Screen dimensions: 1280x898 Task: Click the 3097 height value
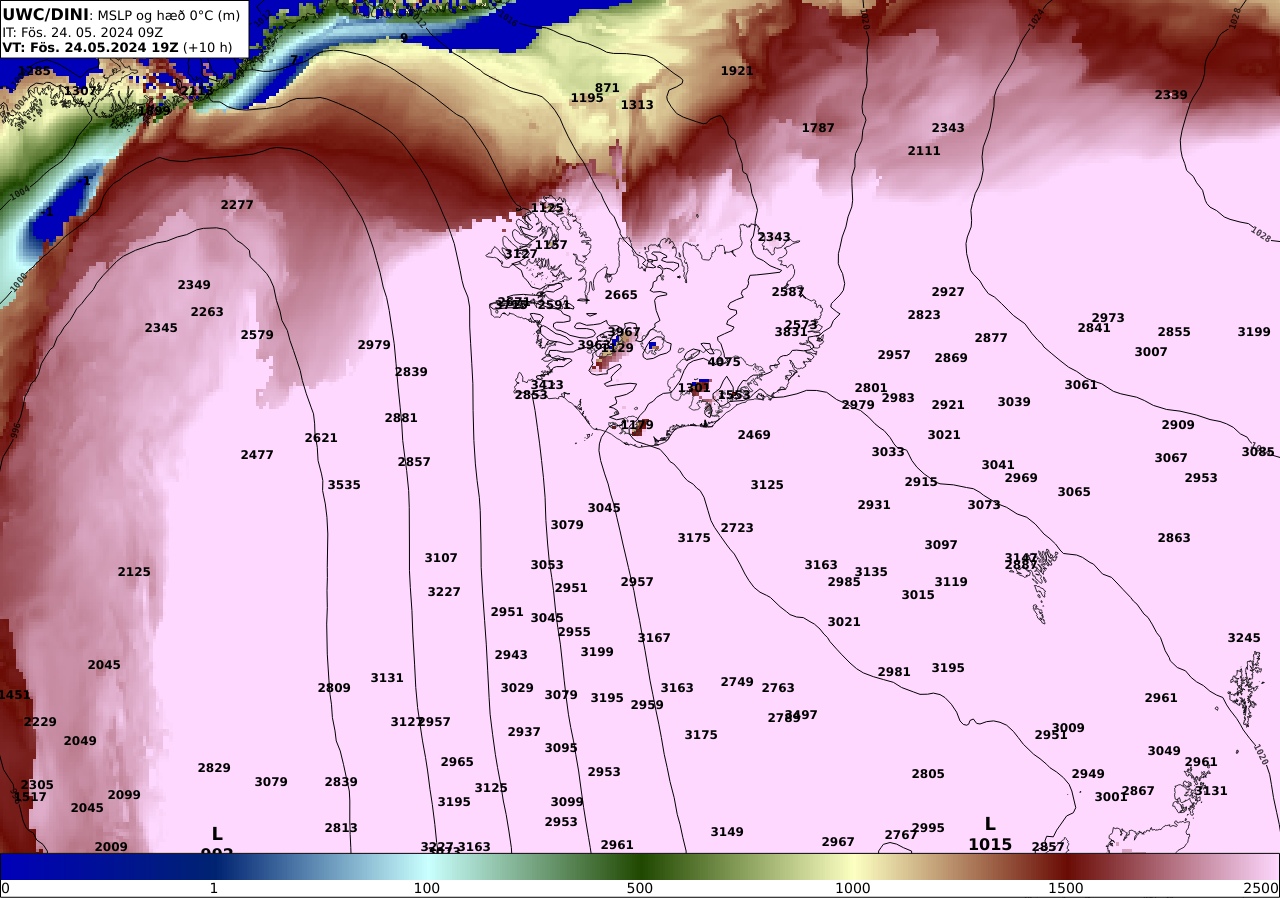(x=941, y=545)
